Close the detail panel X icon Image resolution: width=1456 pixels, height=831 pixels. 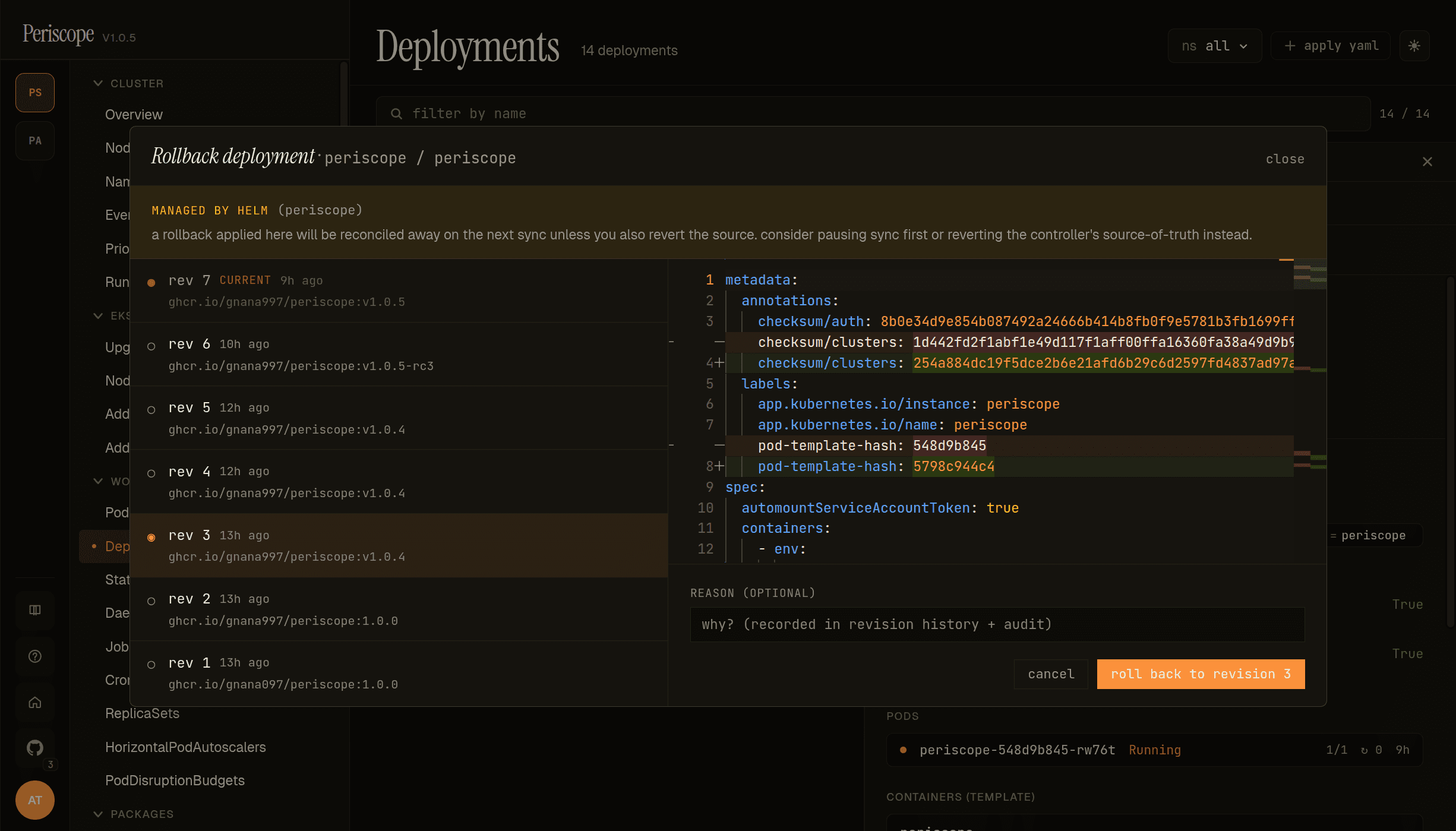tap(1427, 162)
